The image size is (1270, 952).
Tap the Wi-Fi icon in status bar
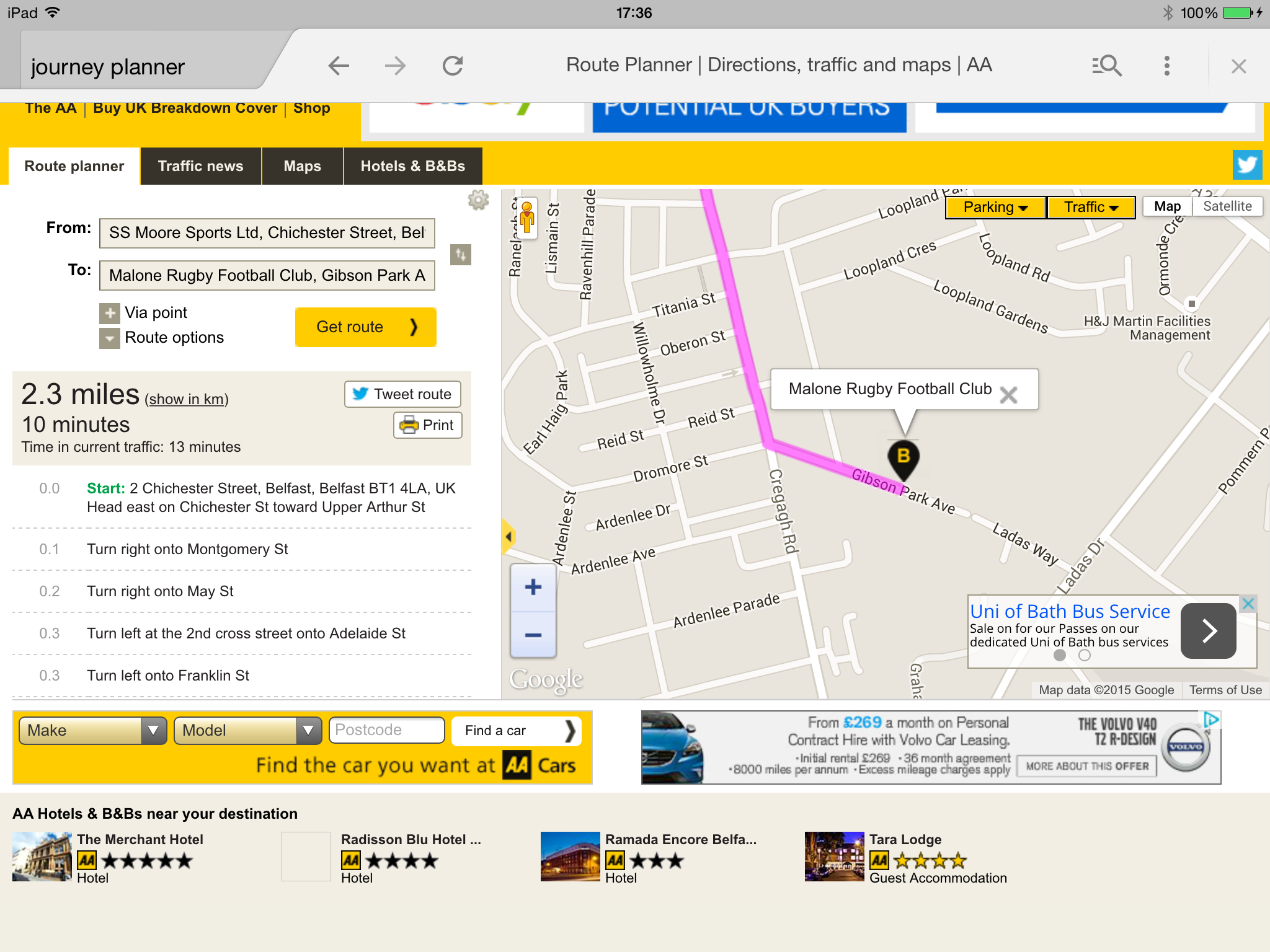[53, 12]
